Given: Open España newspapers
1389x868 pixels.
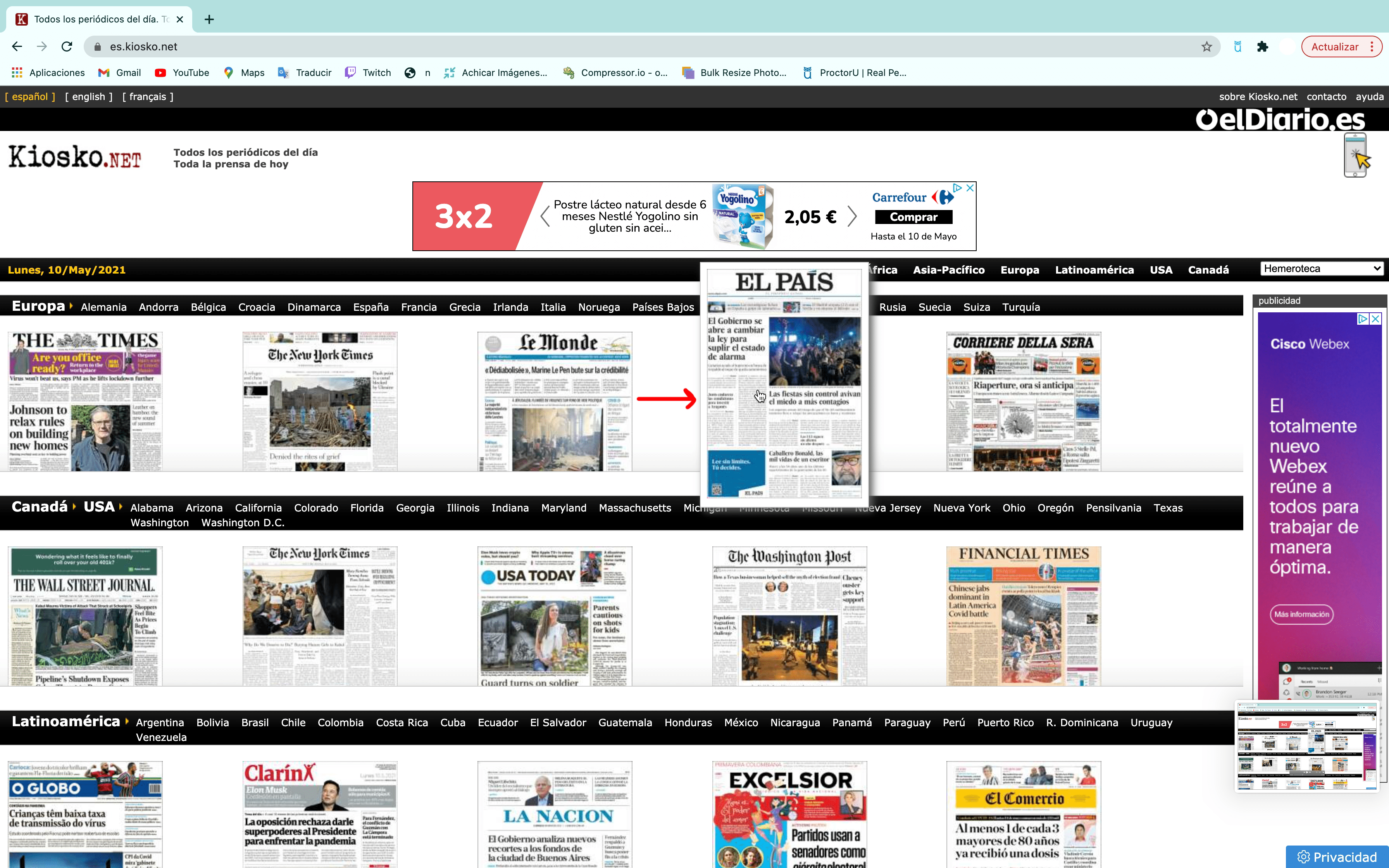Looking at the screenshot, I should [x=371, y=307].
